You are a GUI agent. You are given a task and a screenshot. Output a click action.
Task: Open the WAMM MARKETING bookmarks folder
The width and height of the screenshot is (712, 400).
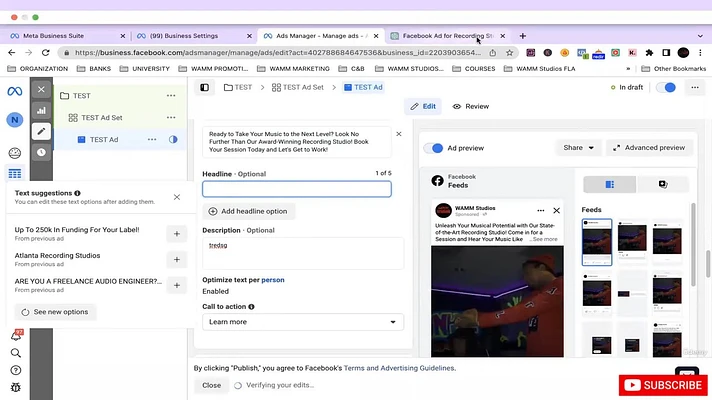294,69
